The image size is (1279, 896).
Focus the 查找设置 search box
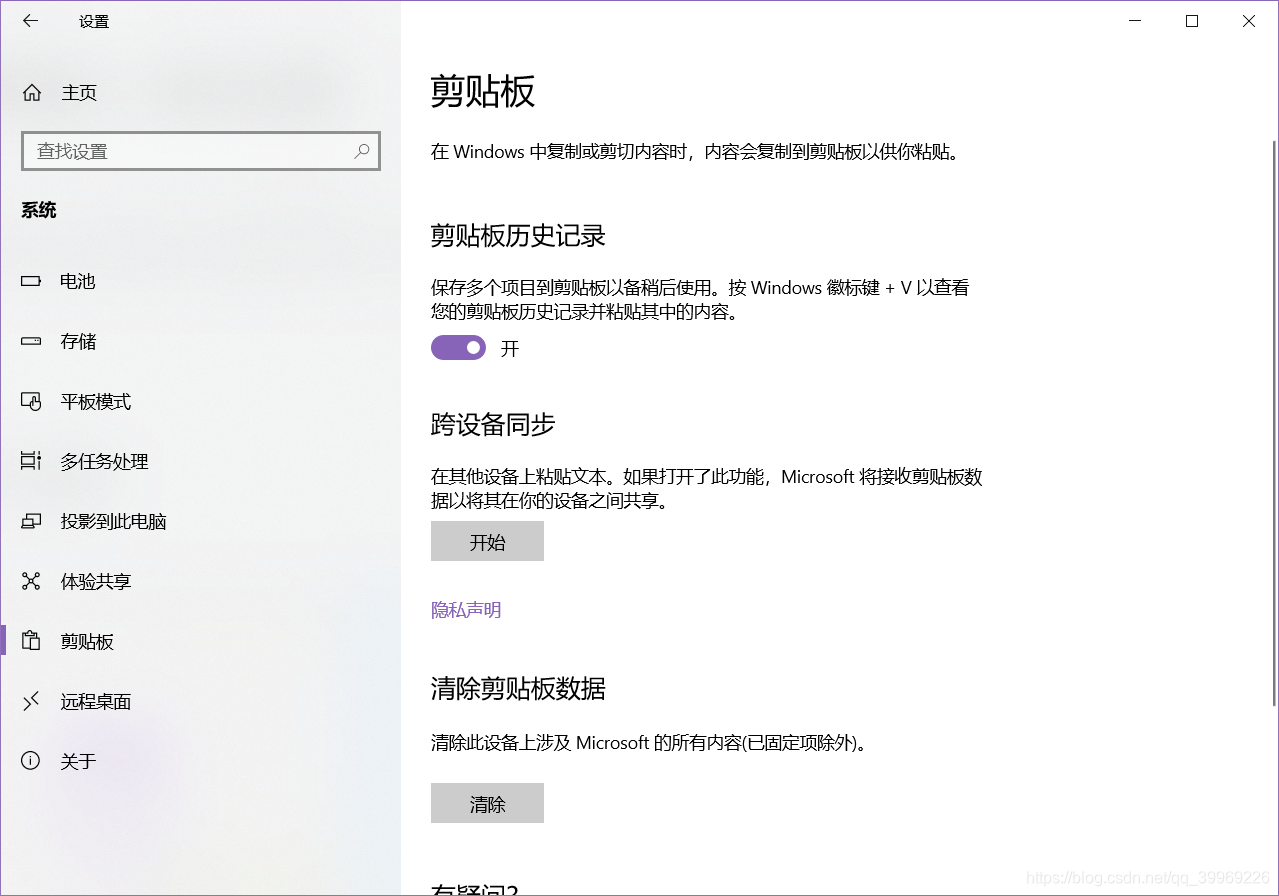pyautogui.click(x=200, y=151)
